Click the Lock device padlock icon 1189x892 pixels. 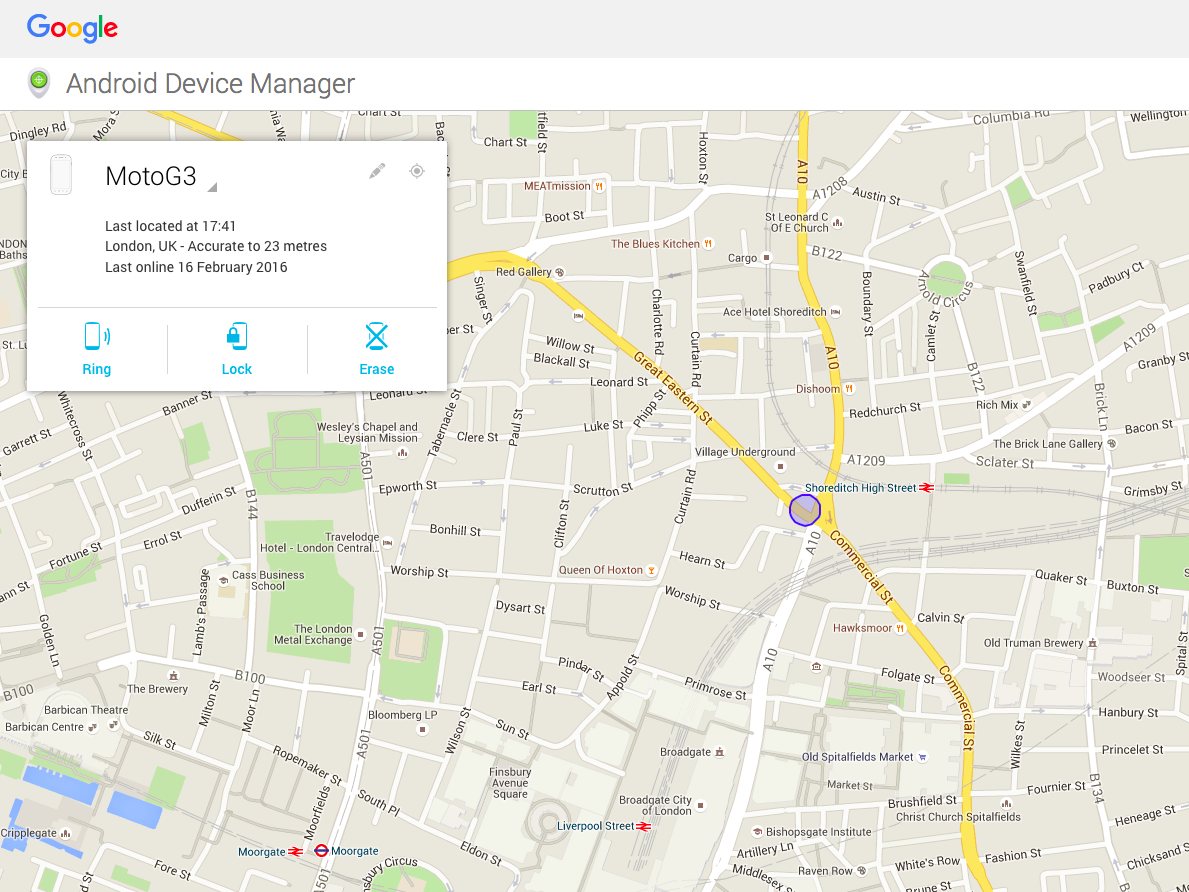tap(237, 336)
